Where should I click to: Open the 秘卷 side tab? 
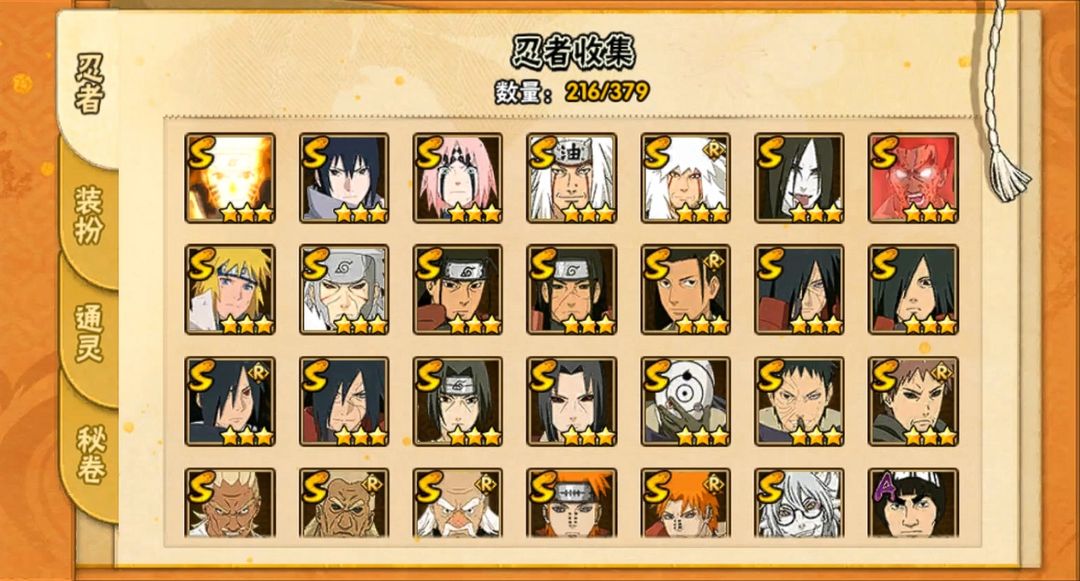(90, 454)
